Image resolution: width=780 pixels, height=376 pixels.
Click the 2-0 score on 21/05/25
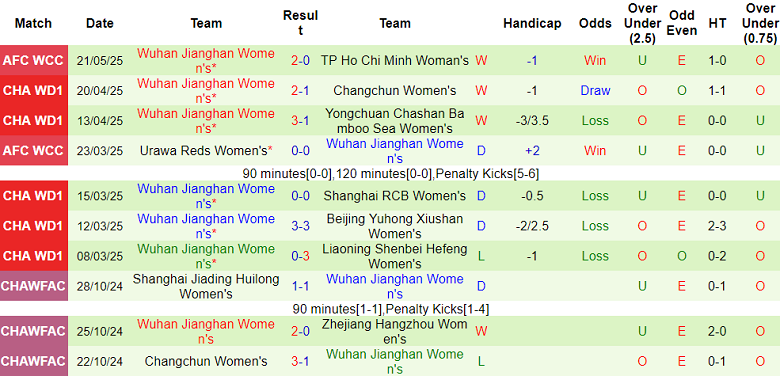click(x=300, y=61)
